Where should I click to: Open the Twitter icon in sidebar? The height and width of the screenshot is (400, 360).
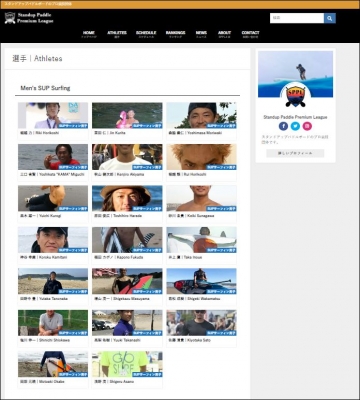pos(295,126)
